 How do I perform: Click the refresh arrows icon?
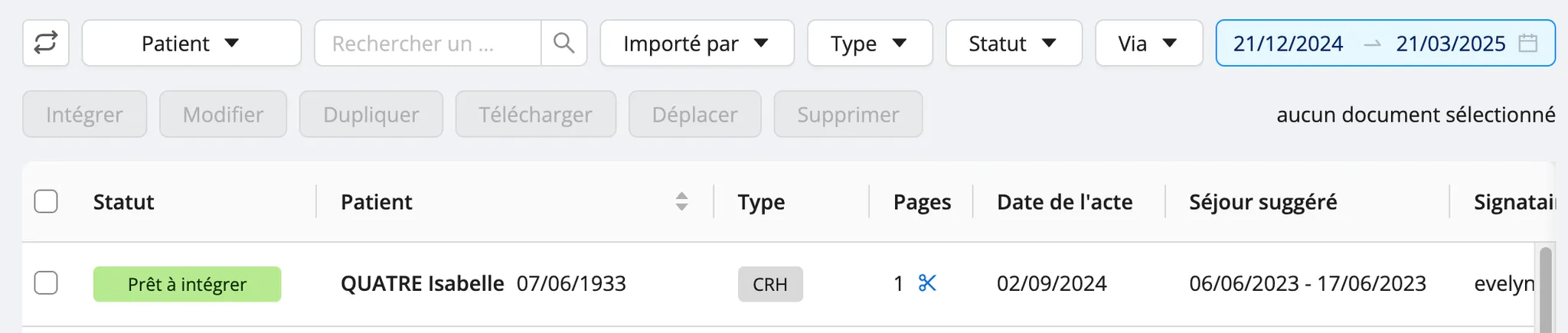click(x=46, y=43)
